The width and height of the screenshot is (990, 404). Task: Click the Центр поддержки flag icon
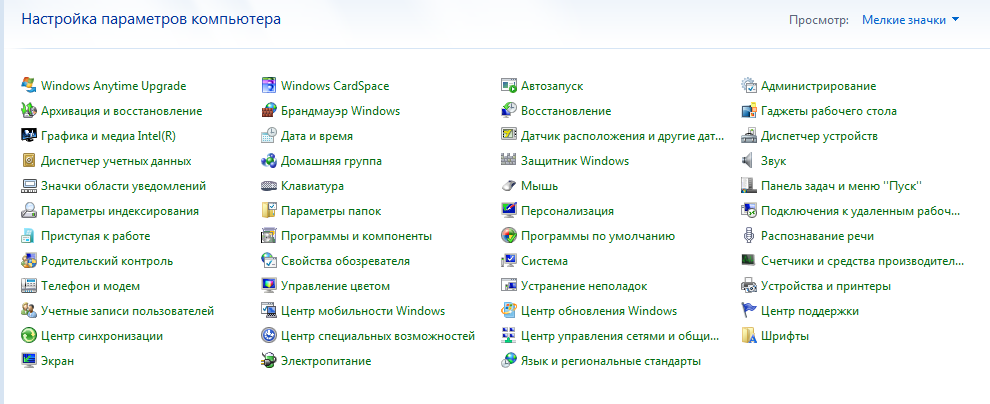[749, 311]
